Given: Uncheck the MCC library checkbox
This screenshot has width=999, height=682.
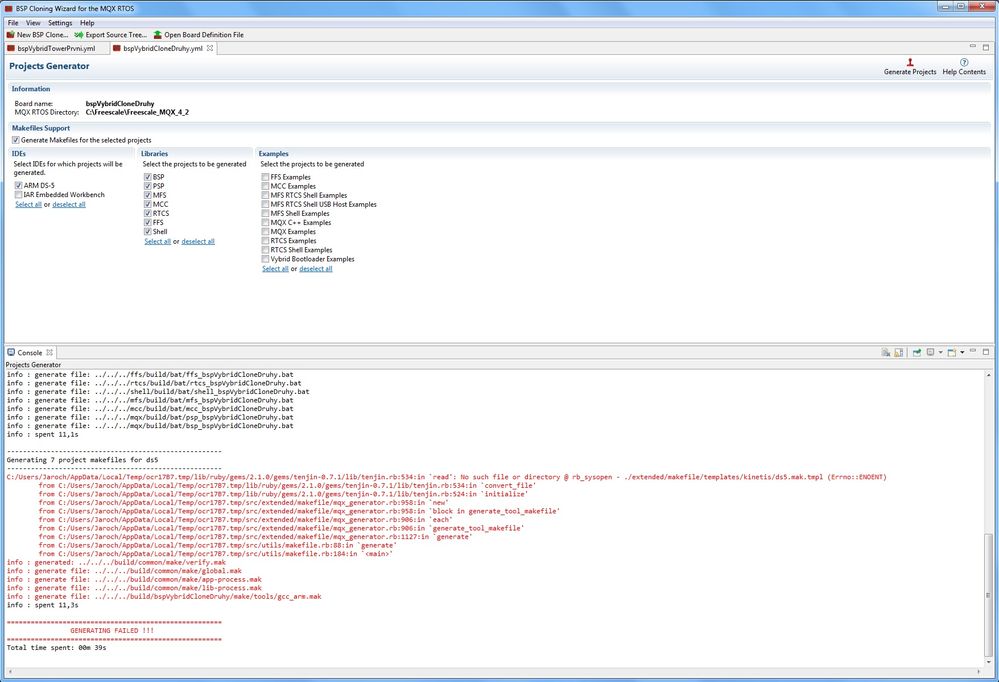Looking at the screenshot, I should pos(148,205).
